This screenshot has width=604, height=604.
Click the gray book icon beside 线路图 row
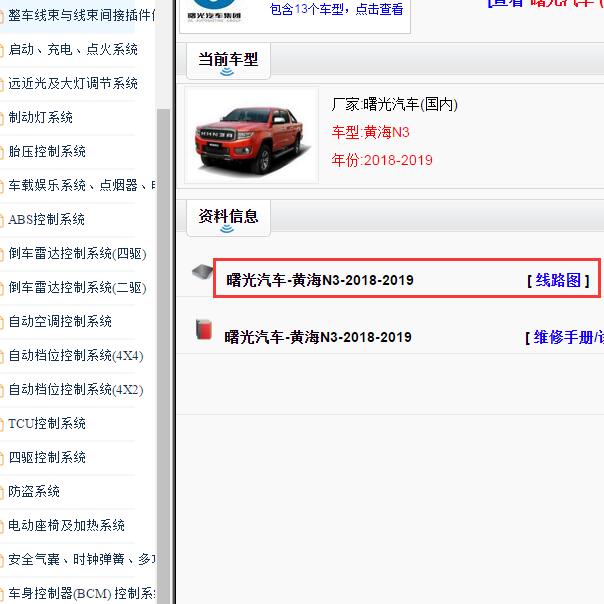[x=203, y=272]
